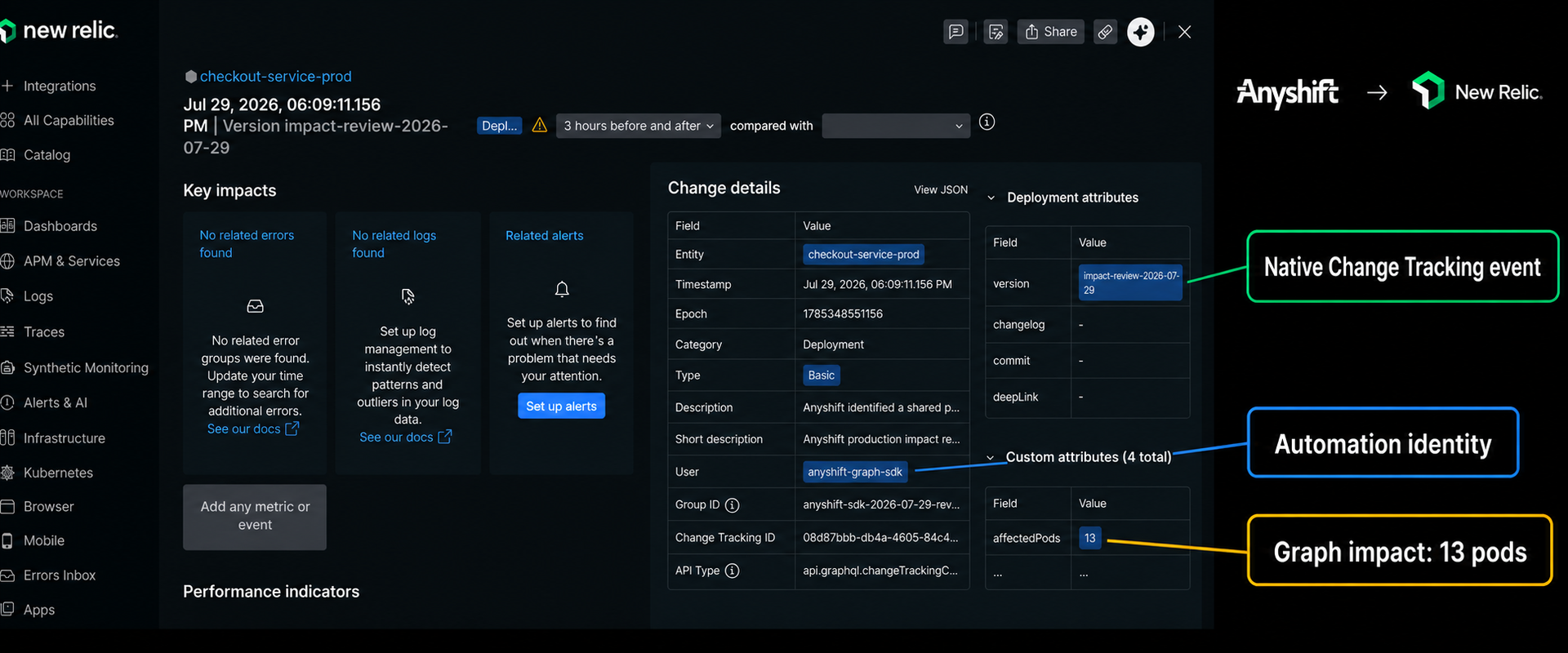
Task: Select the Timestamp value in Change details
Action: pos(877,285)
